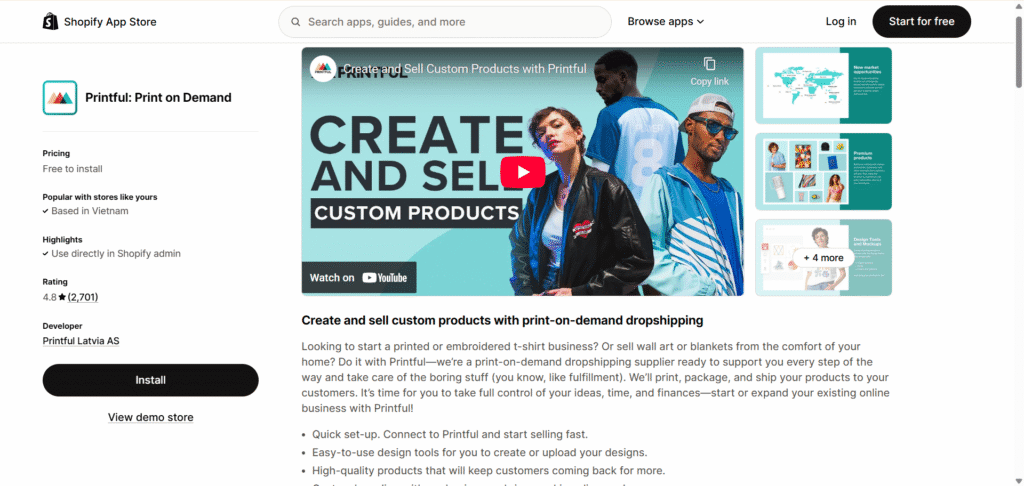Screen dimensions: 1024x486
Task: Click the YouTube logo in Watch on
Action: click(x=385, y=278)
